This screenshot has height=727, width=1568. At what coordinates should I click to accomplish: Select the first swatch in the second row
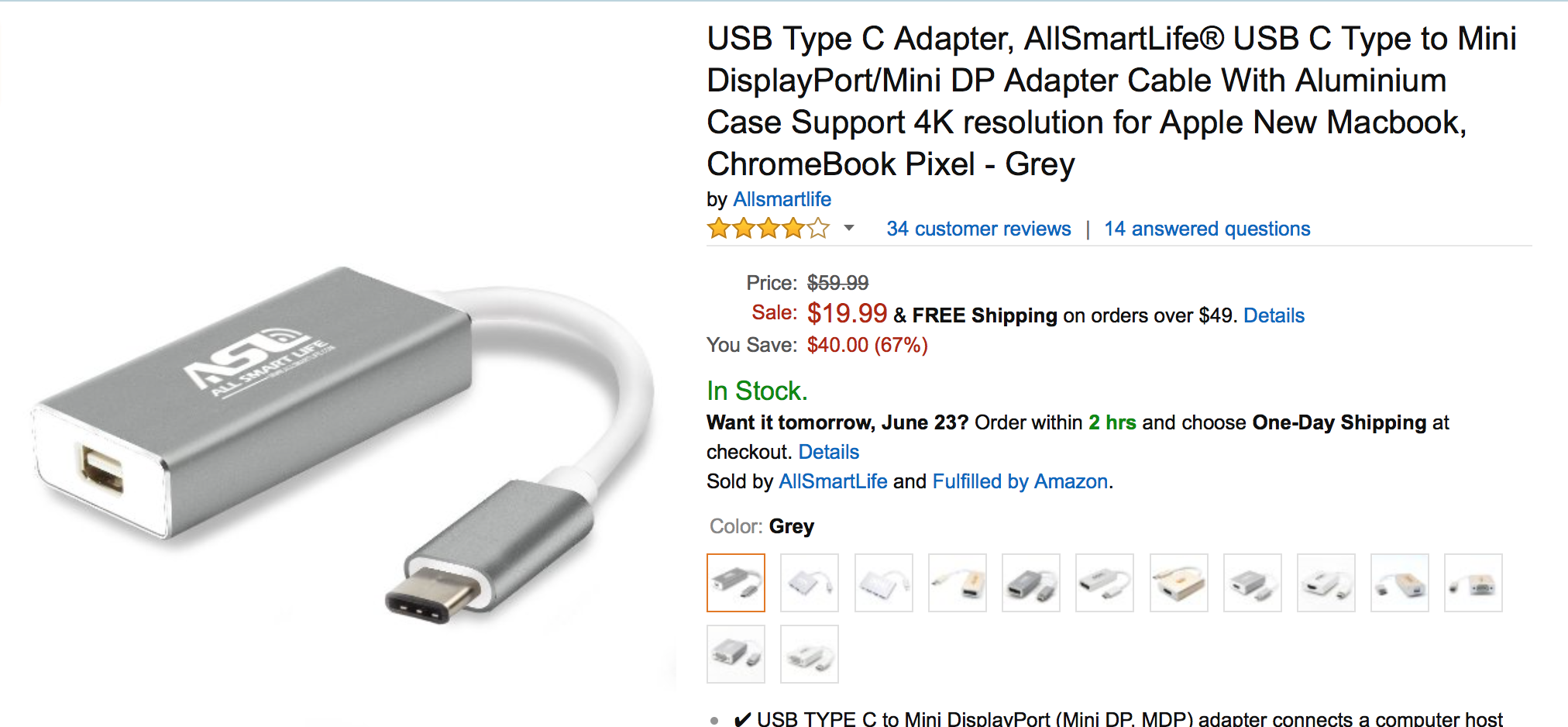pos(735,654)
